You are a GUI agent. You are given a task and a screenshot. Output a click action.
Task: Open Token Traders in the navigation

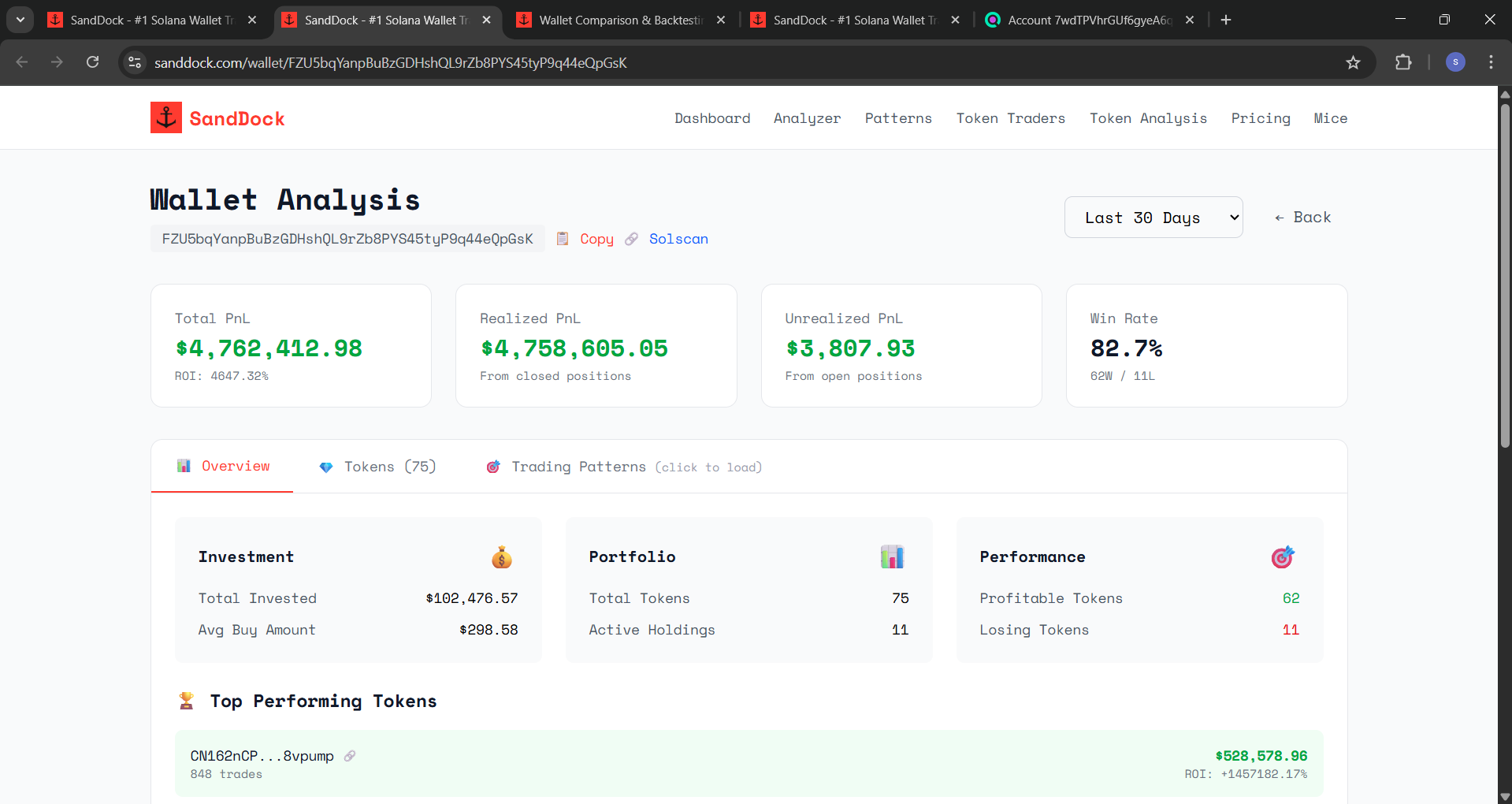coord(1011,118)
